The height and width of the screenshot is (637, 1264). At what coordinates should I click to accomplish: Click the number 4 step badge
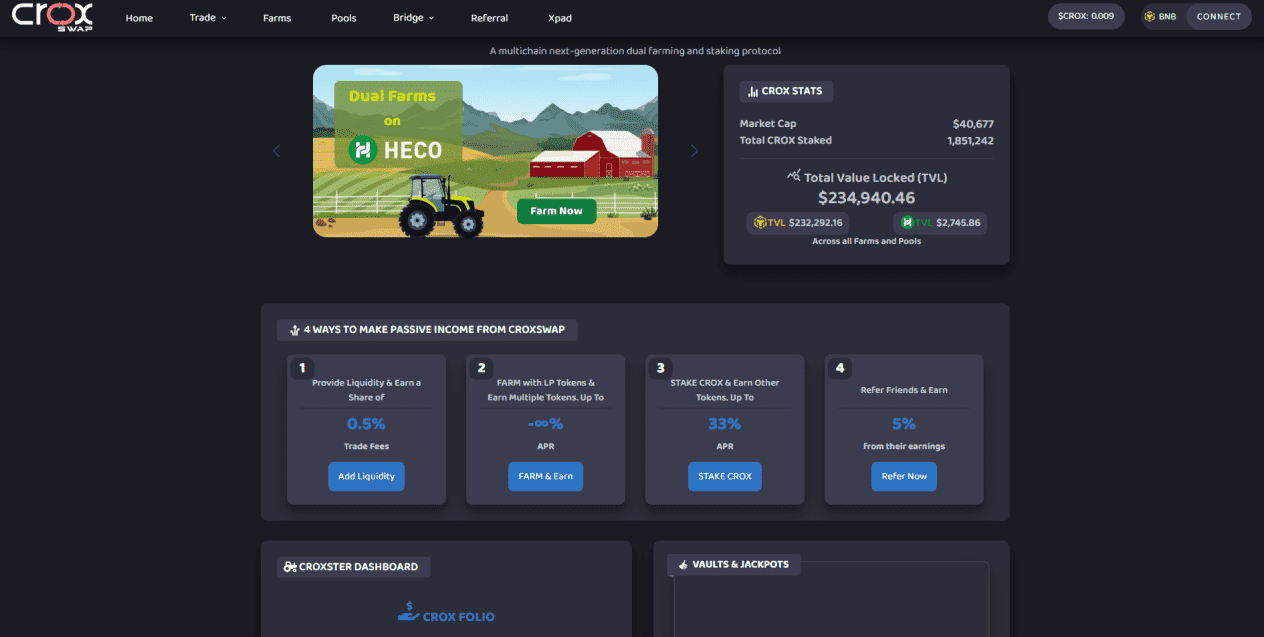click(840, 368)
